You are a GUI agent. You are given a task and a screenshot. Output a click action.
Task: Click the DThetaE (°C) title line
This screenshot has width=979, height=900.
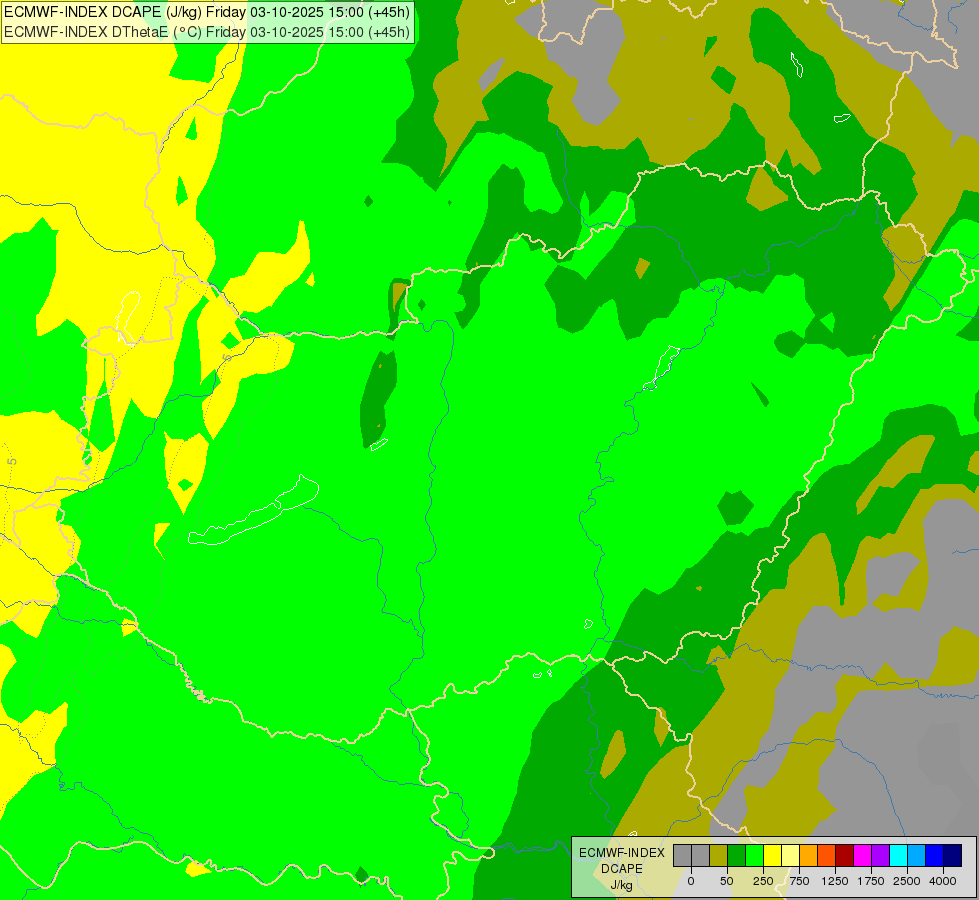pos(207,32)
